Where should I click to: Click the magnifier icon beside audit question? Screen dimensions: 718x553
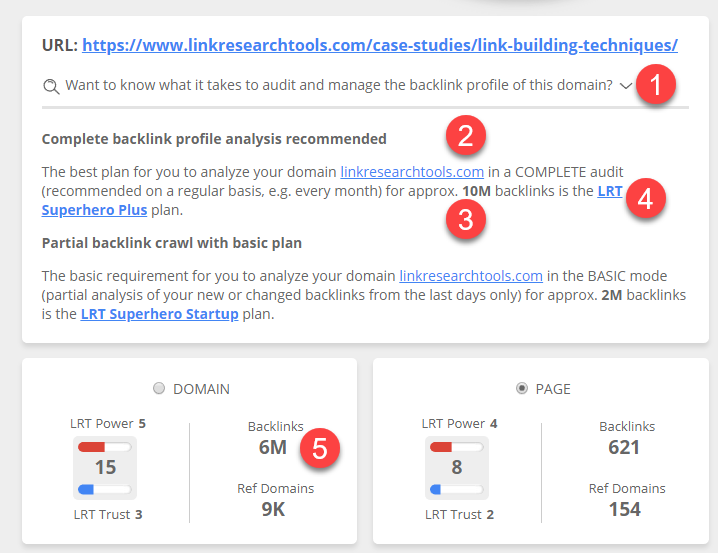51,86
